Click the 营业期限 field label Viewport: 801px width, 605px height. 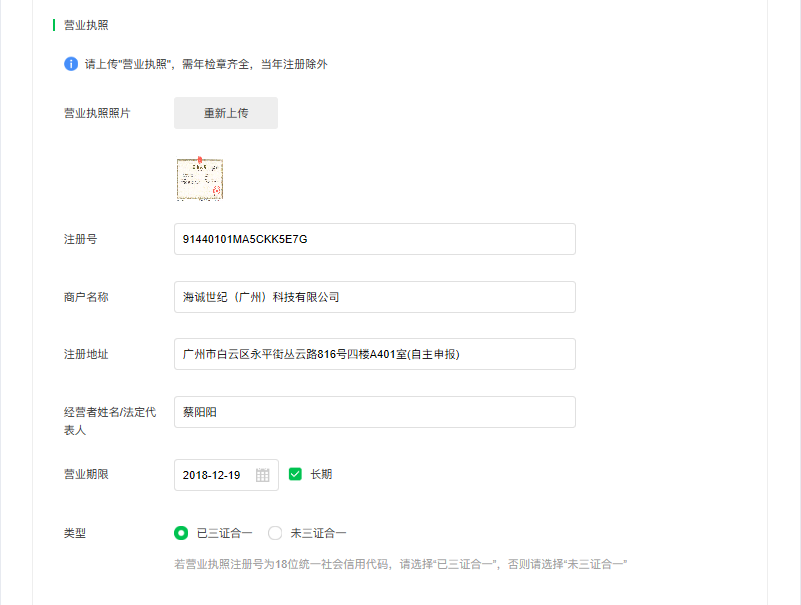tap(86, 474)
